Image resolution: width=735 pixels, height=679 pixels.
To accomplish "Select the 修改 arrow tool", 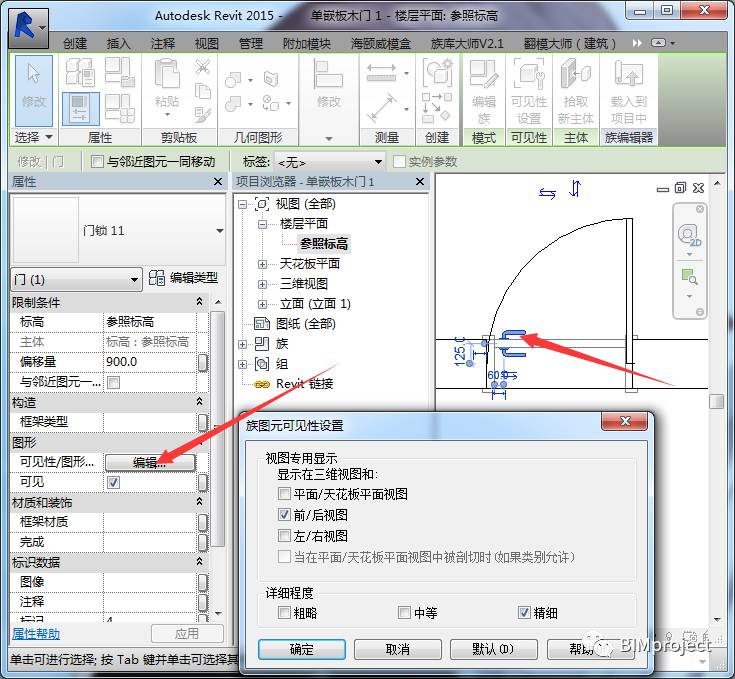I will click(34, 90).
